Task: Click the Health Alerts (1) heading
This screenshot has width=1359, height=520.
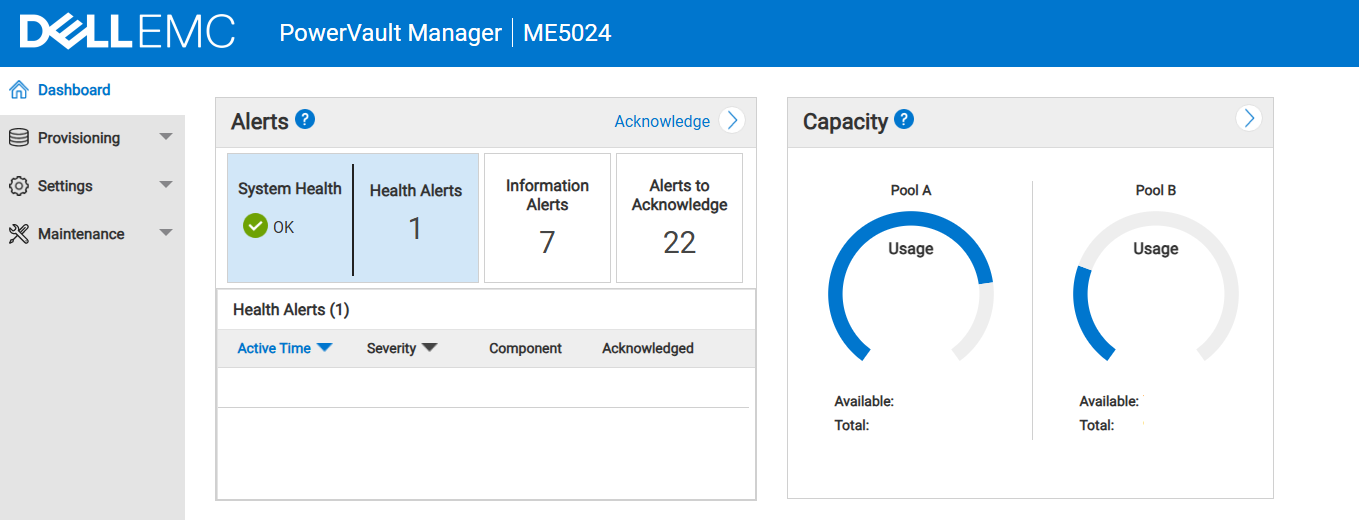Action: click(x=291, y=310)
